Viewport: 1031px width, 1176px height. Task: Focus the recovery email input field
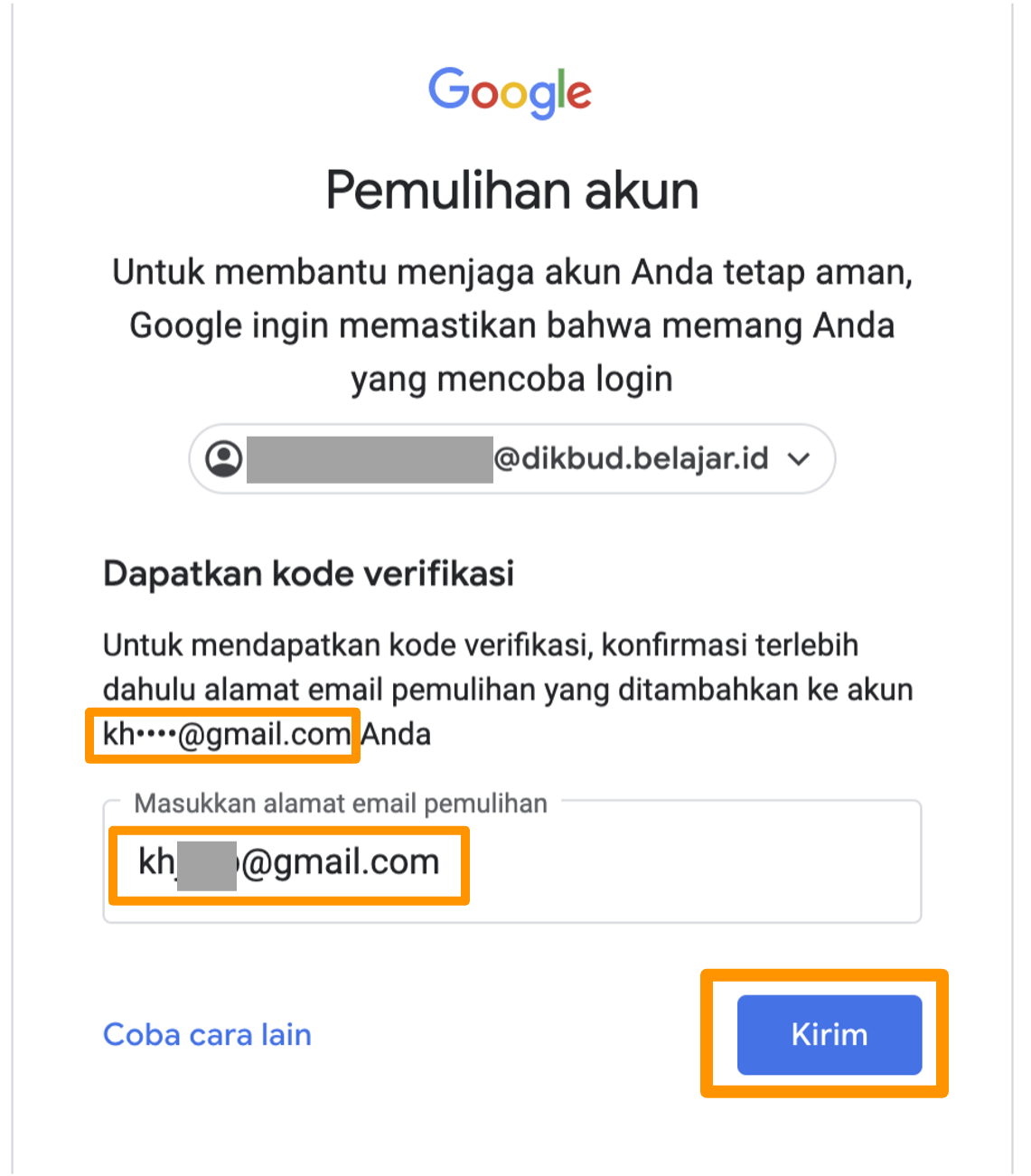point(511,862)
